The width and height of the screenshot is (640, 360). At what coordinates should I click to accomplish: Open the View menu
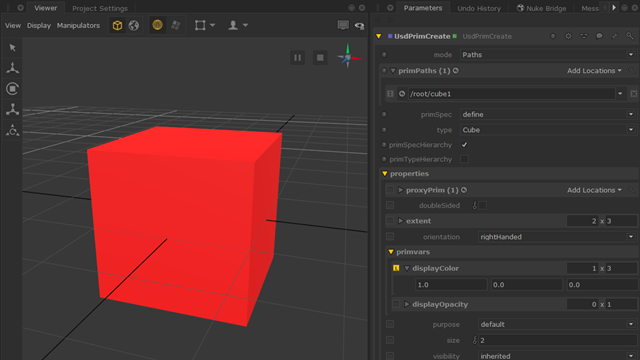(x=13, y=25)
